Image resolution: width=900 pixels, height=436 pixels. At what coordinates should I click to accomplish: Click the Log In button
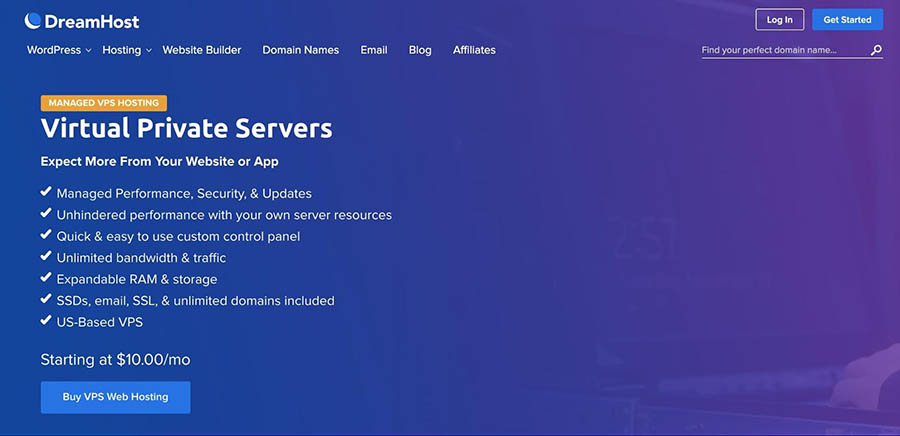coord(779,20)
